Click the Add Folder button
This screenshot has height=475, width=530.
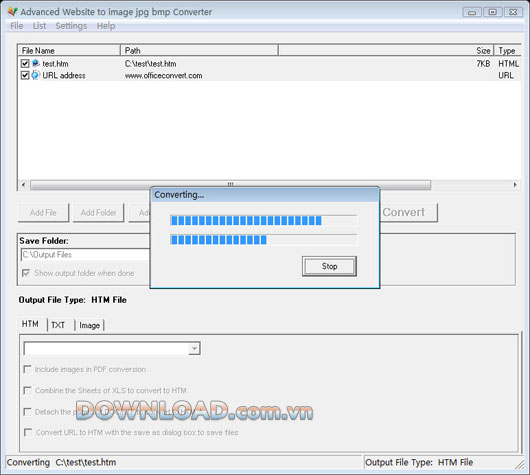pos(98,213)
